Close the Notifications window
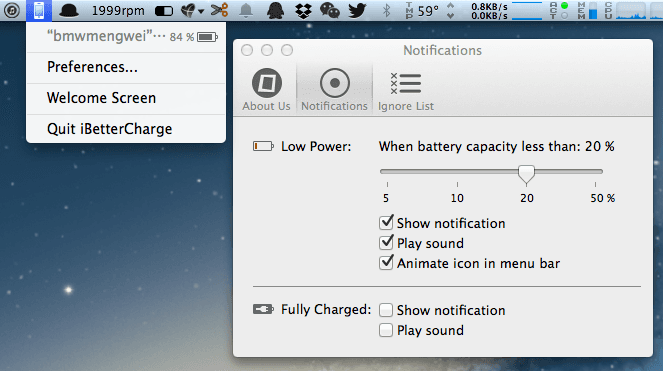663x371 pixels. pos(247,50)
